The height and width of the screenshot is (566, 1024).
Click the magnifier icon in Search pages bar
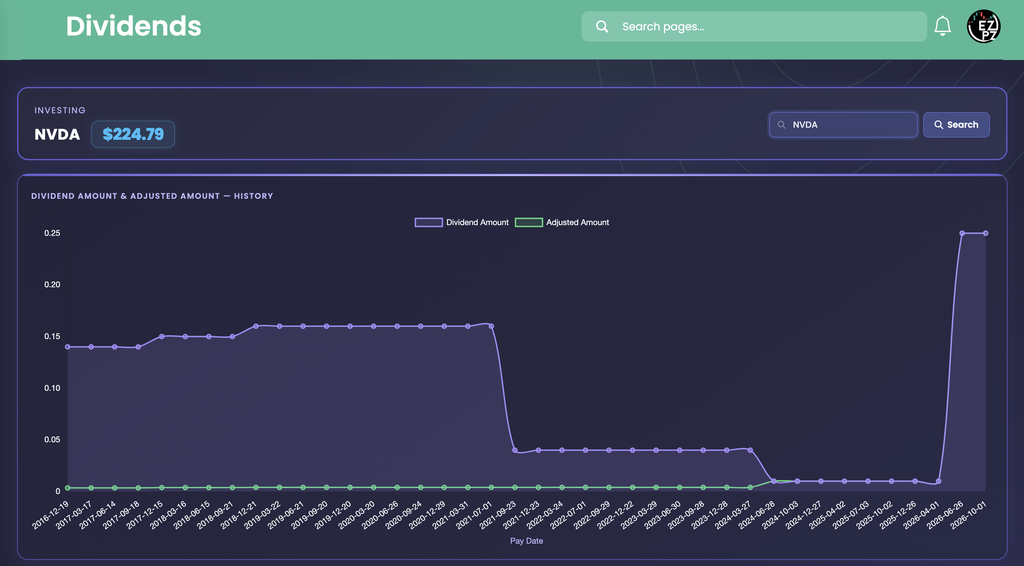pyautogui.click(x=602, y=26)
